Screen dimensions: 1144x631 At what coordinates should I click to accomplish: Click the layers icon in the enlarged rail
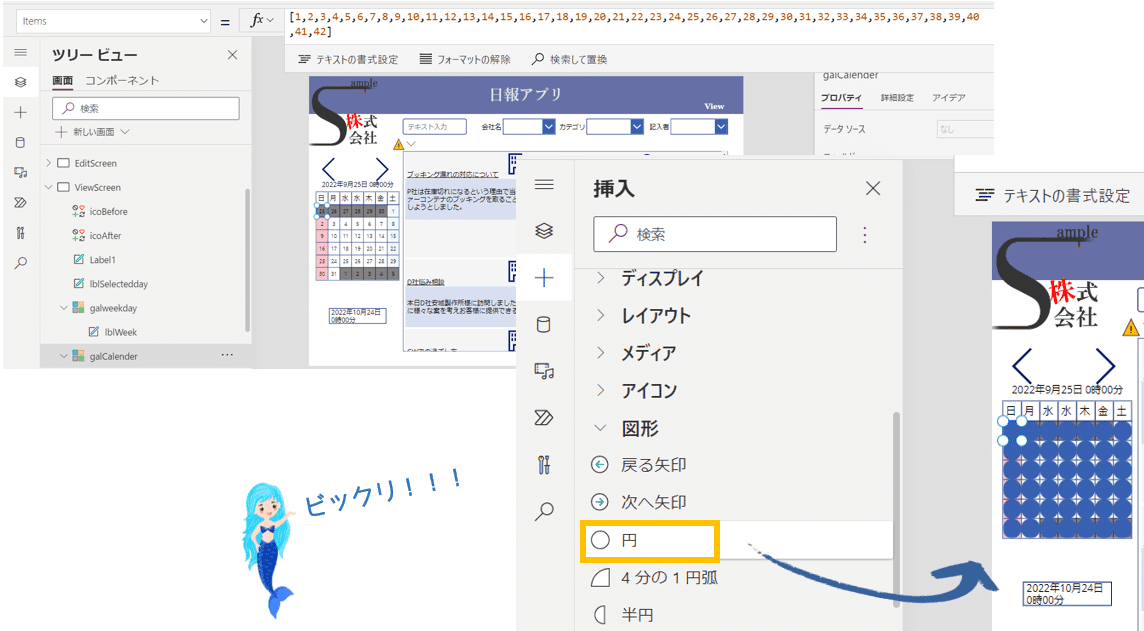pos(544,231)
